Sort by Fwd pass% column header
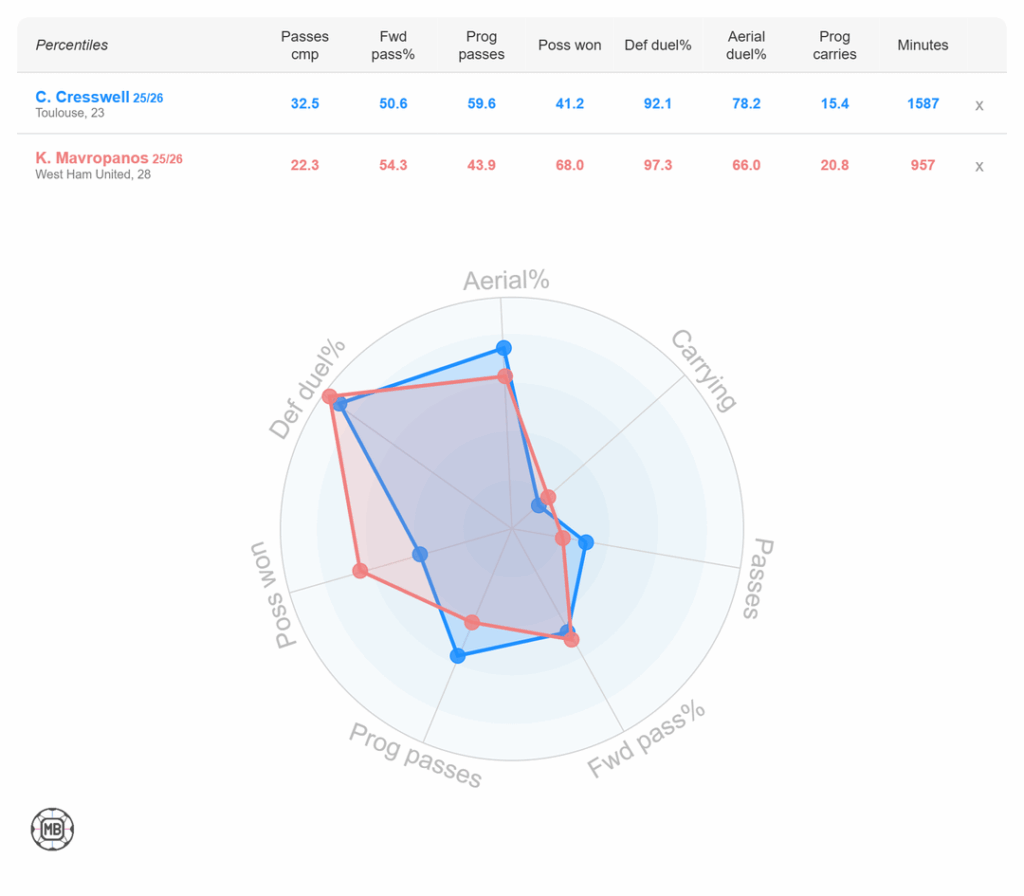This screenshot has height=896, width=1024. (393, 45)
